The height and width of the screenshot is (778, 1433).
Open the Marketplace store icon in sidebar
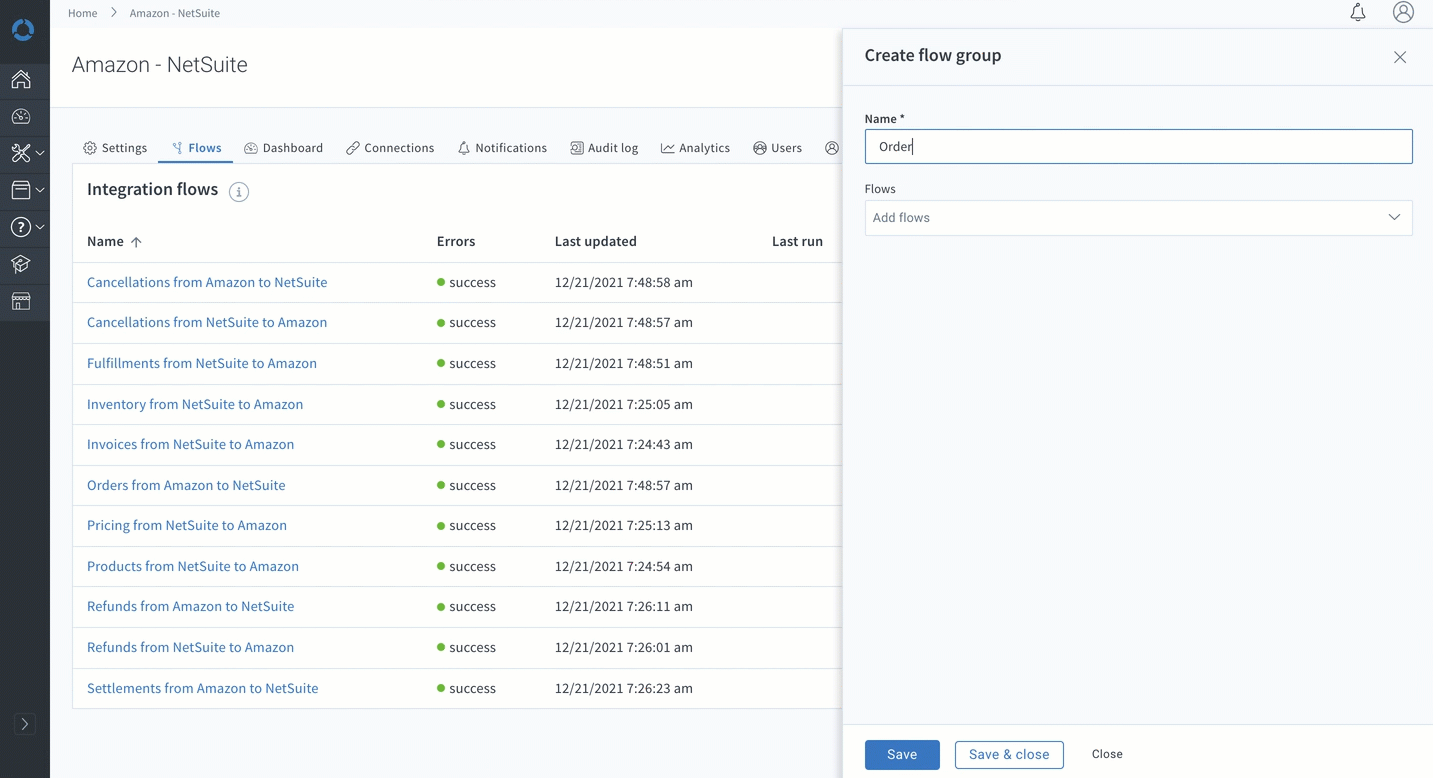pyautogui.click(x=21, y=301)
